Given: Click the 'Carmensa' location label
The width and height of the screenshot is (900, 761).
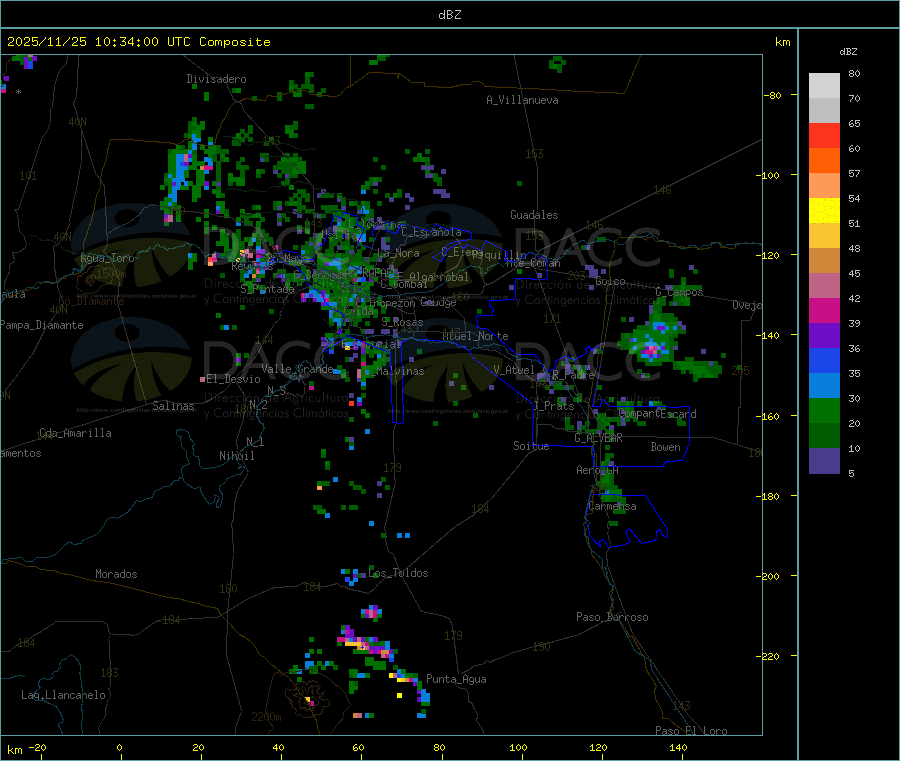Looking at the screenshot, I should (x=612, y=507).
